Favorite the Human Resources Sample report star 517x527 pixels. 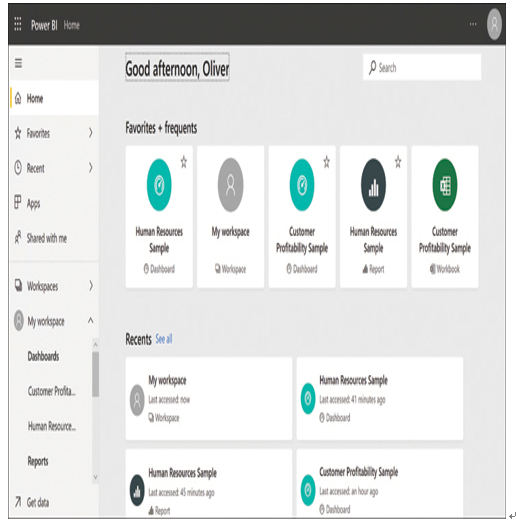pyautogui.click(x=398, y=162)
